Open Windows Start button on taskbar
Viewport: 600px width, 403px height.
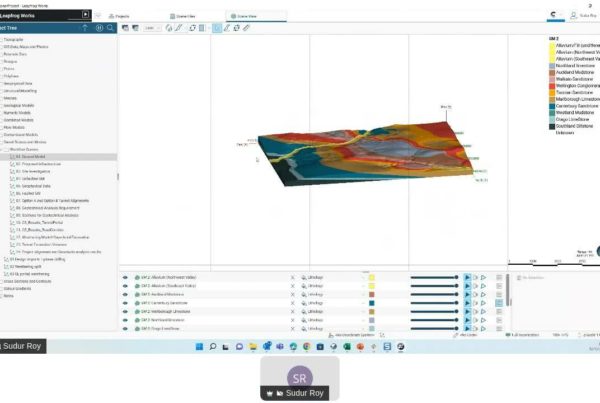pyautogui.click(x=199, y=347)
